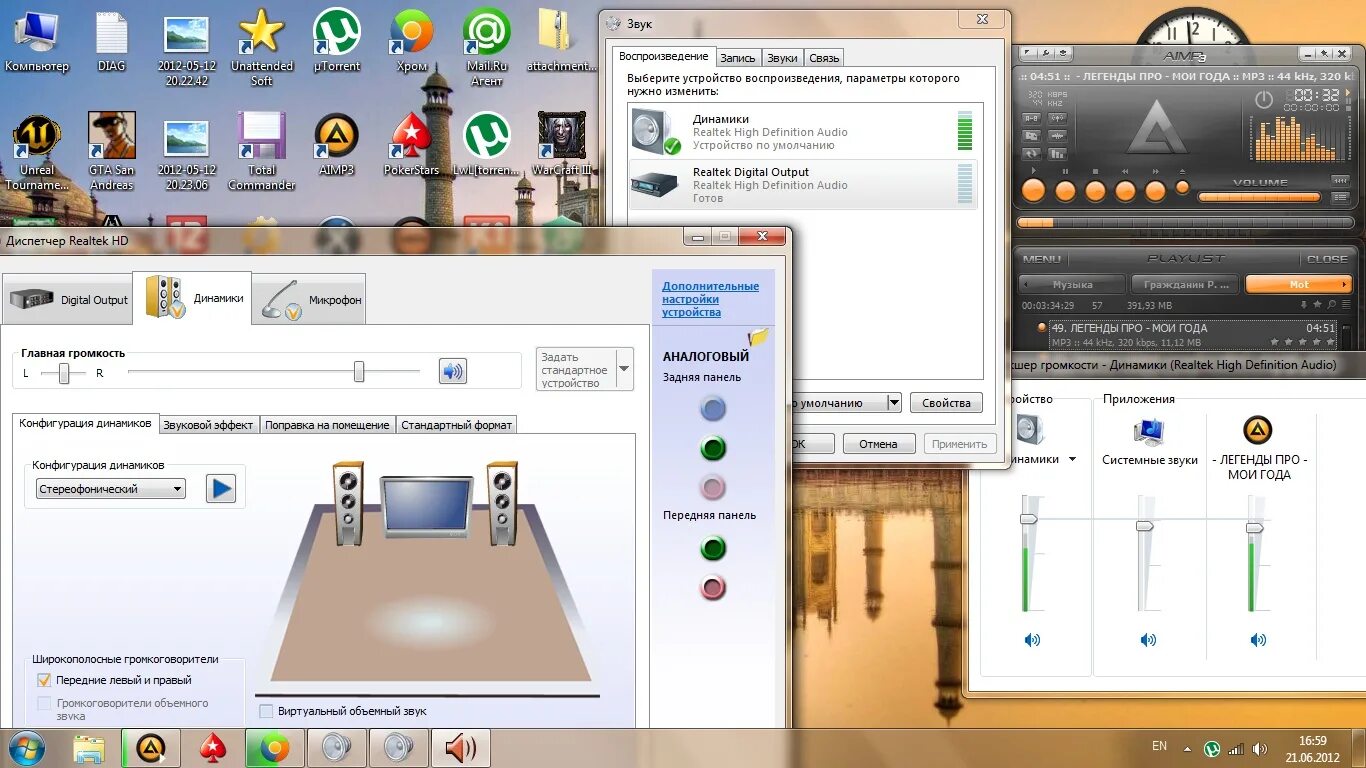Click the Главная громкость volume slider
The width and height of the screenshot is (1366, 768).
tap(273, 372)
